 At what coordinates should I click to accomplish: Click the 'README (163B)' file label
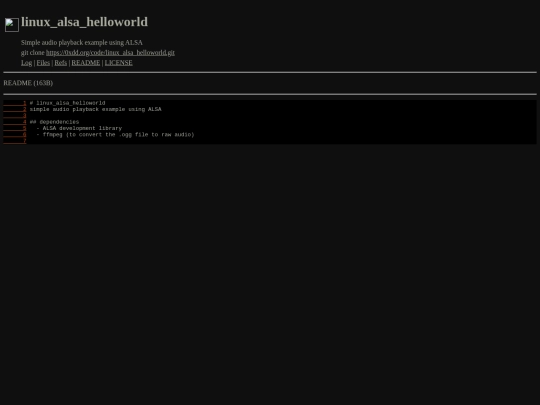click(28, 83)
